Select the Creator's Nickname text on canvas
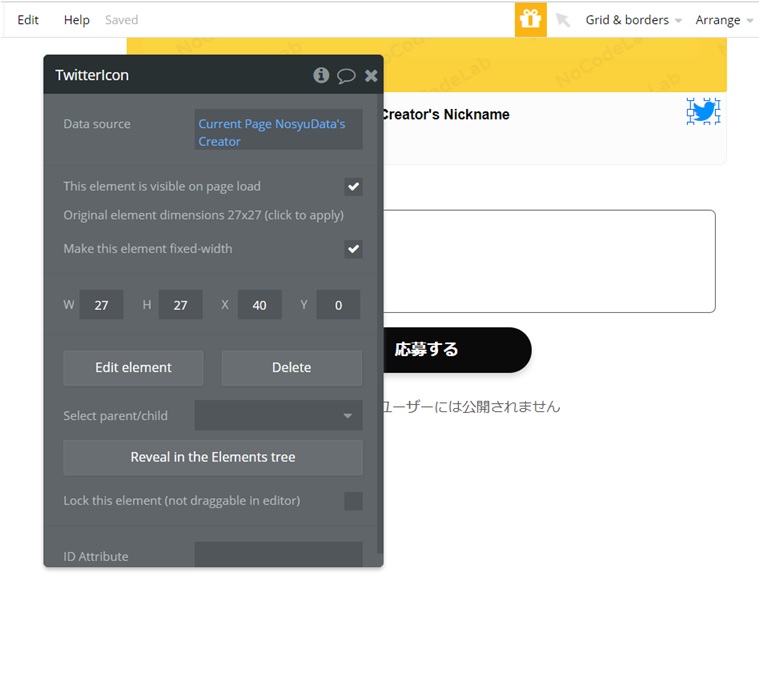759x673 pixels. pyautogui.click(x=445, y=114)
